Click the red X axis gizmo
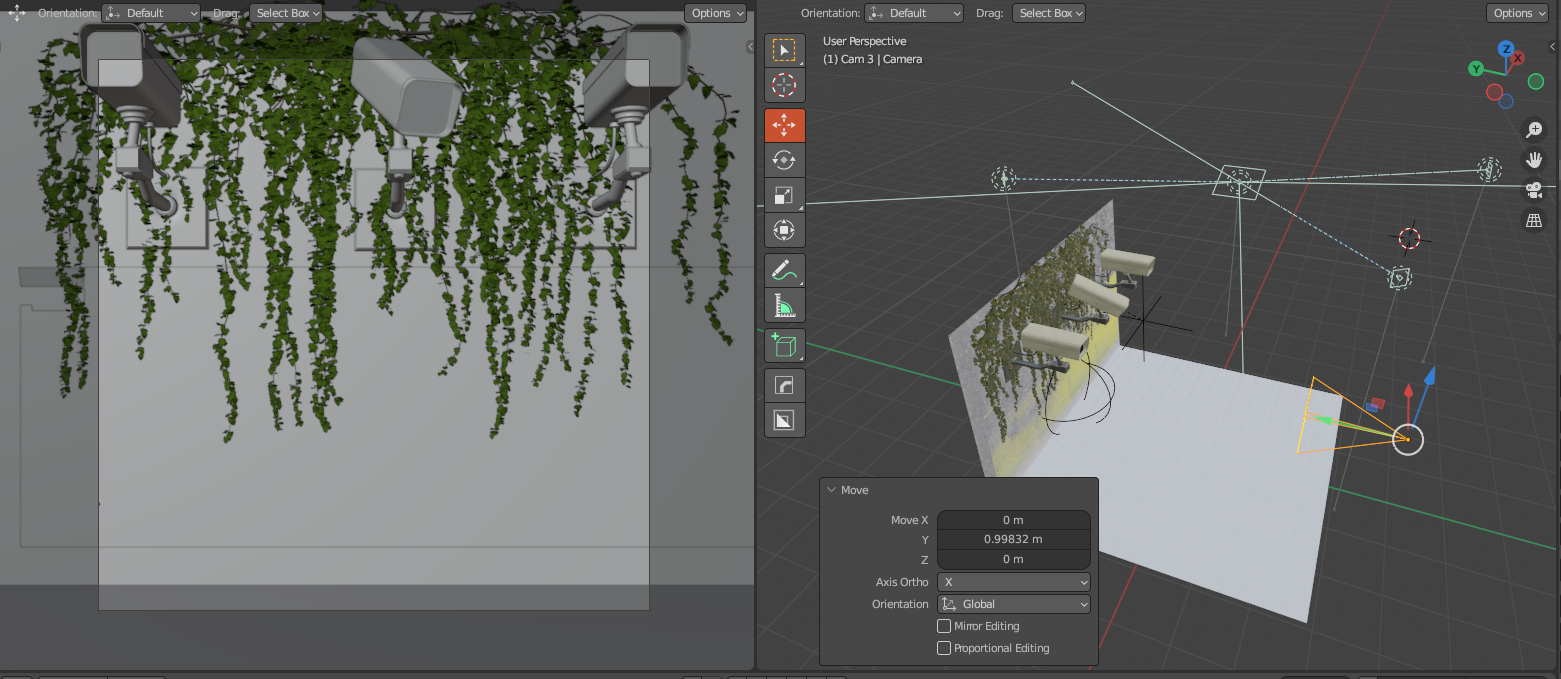This screenshot has width=1561, height=679. pos(1518,58)
